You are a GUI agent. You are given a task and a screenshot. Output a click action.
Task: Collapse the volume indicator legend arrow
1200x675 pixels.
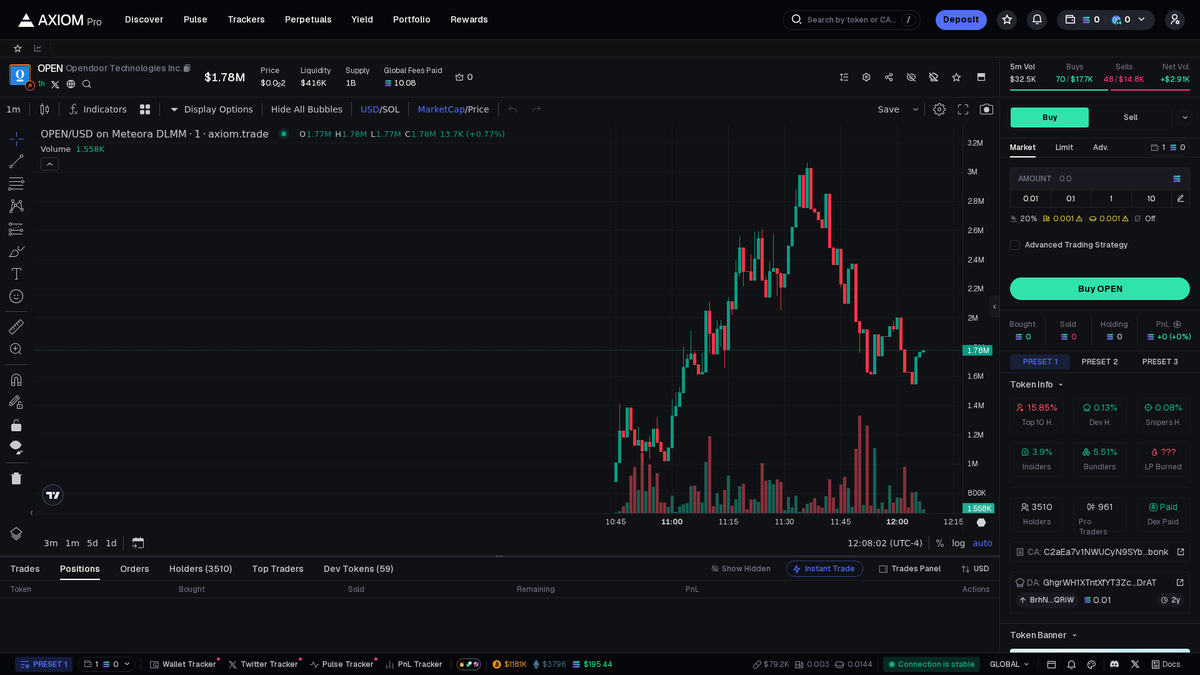49,164
